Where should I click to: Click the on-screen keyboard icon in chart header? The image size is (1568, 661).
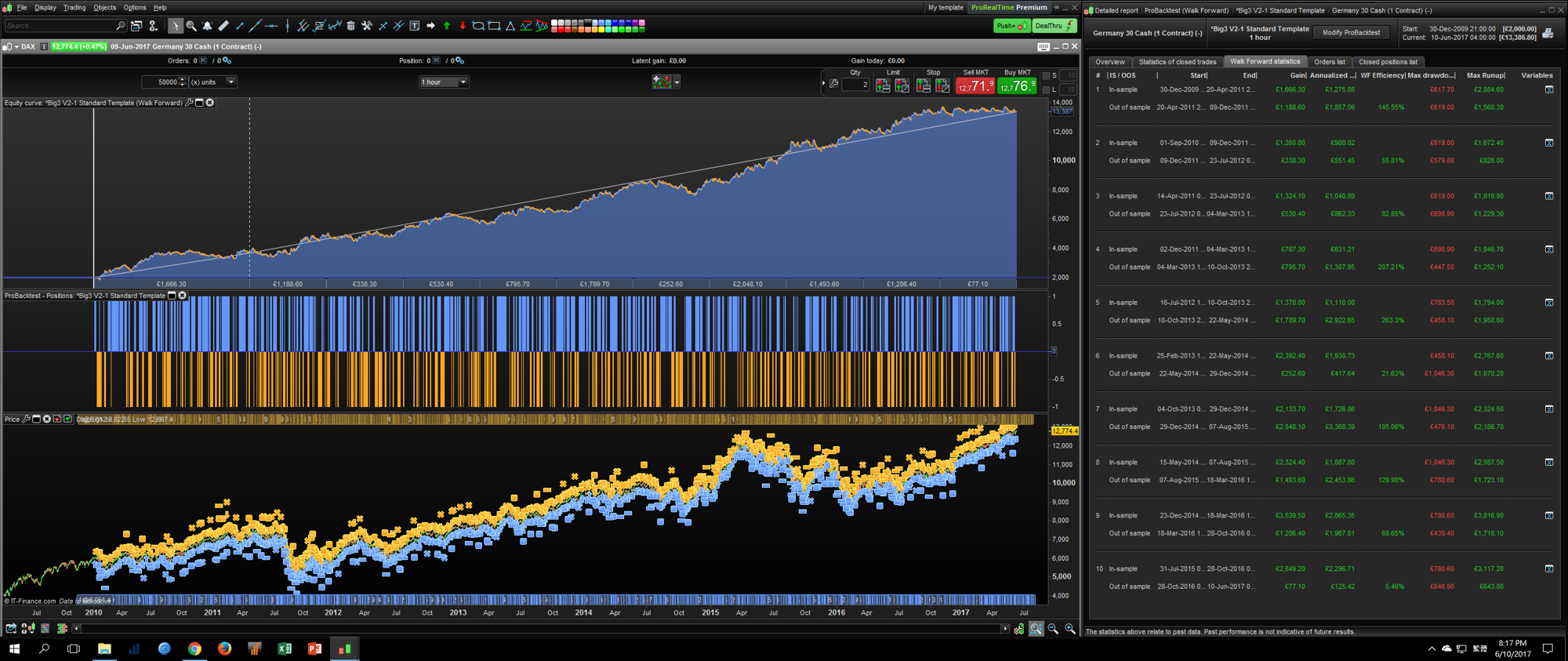tap(1043, 47)
